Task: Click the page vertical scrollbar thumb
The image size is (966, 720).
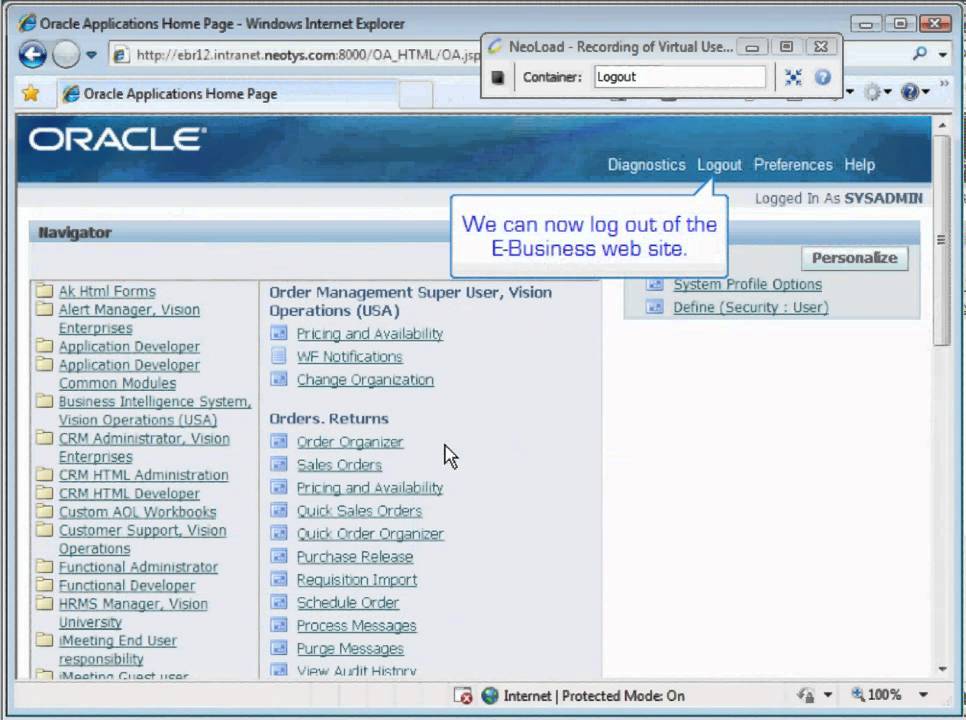Action: 941,240
